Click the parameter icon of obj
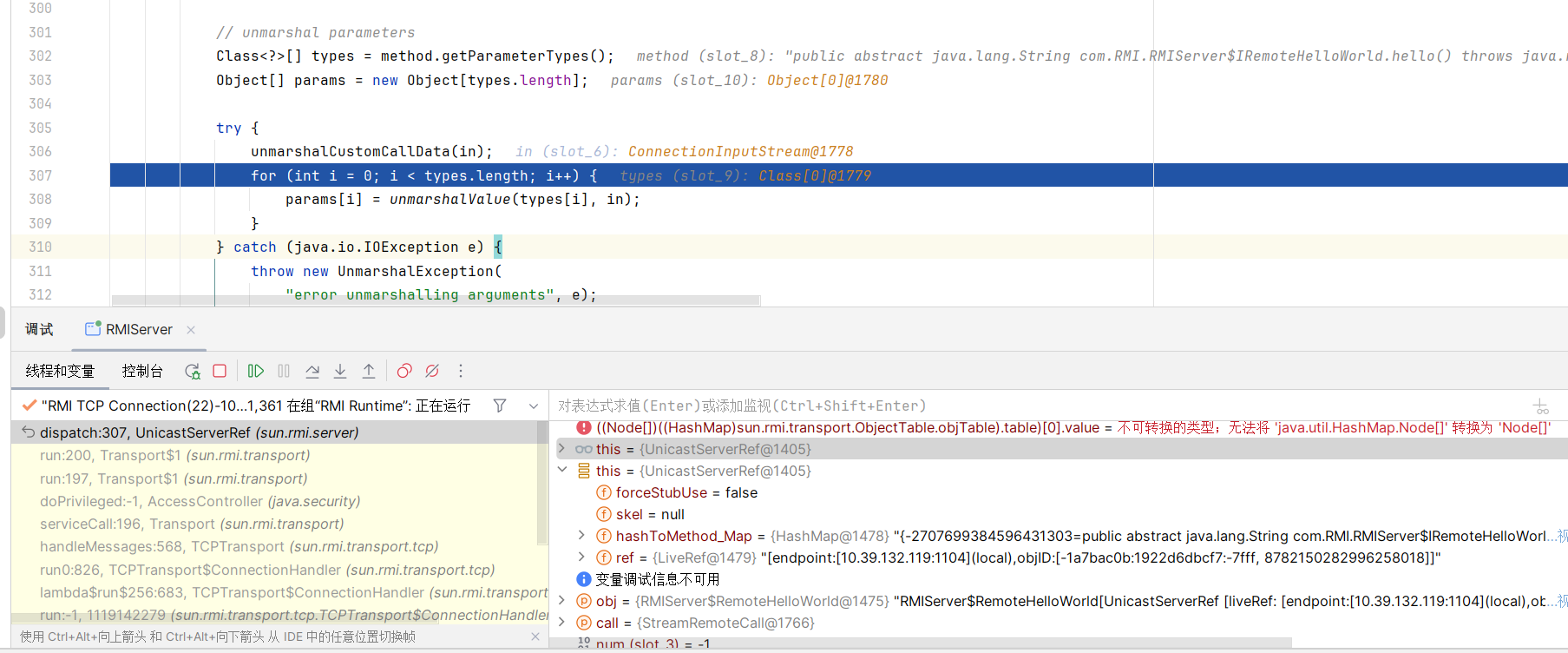The height and width of the screenshot is (653, 1568). pyautogui.click(x=584, y=601)
